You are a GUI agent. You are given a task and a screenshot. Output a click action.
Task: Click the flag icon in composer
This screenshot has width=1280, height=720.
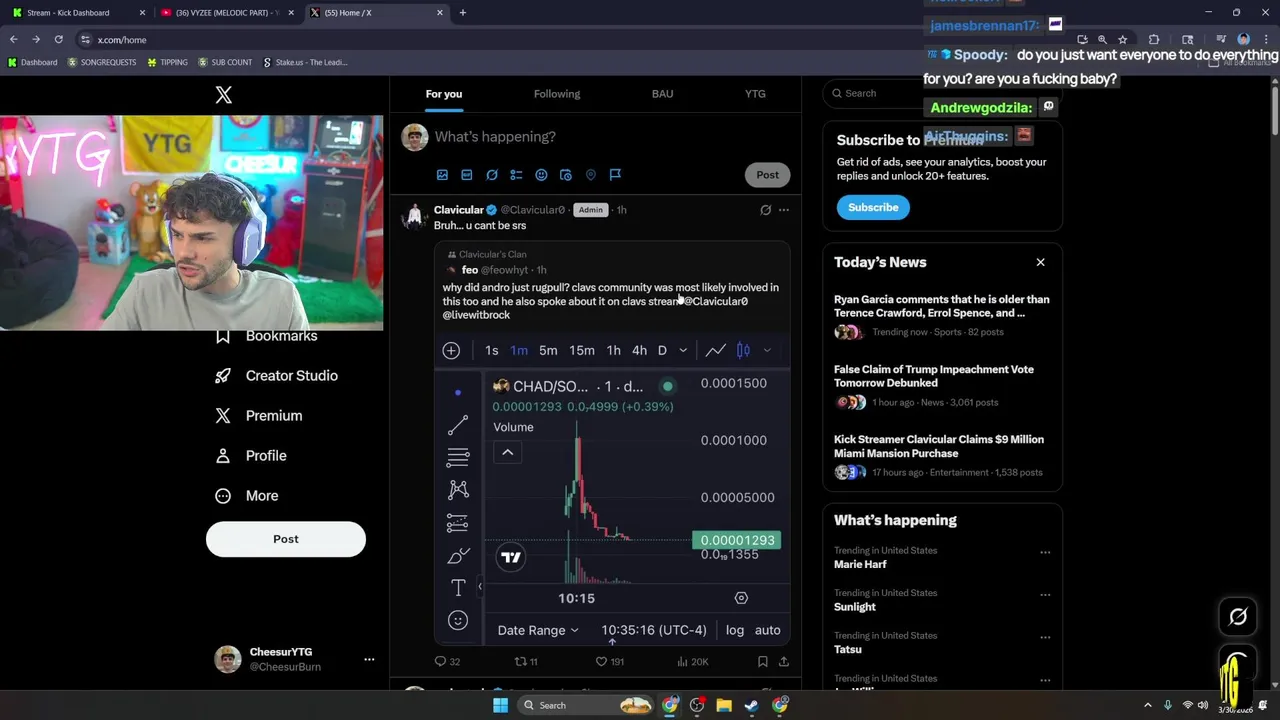615,175
